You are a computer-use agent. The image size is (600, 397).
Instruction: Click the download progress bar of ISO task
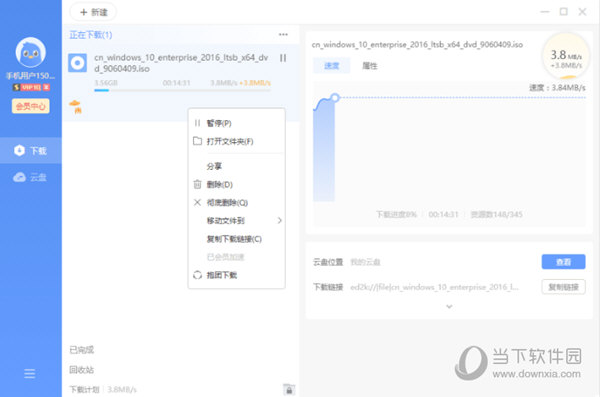tap(182, 90)
